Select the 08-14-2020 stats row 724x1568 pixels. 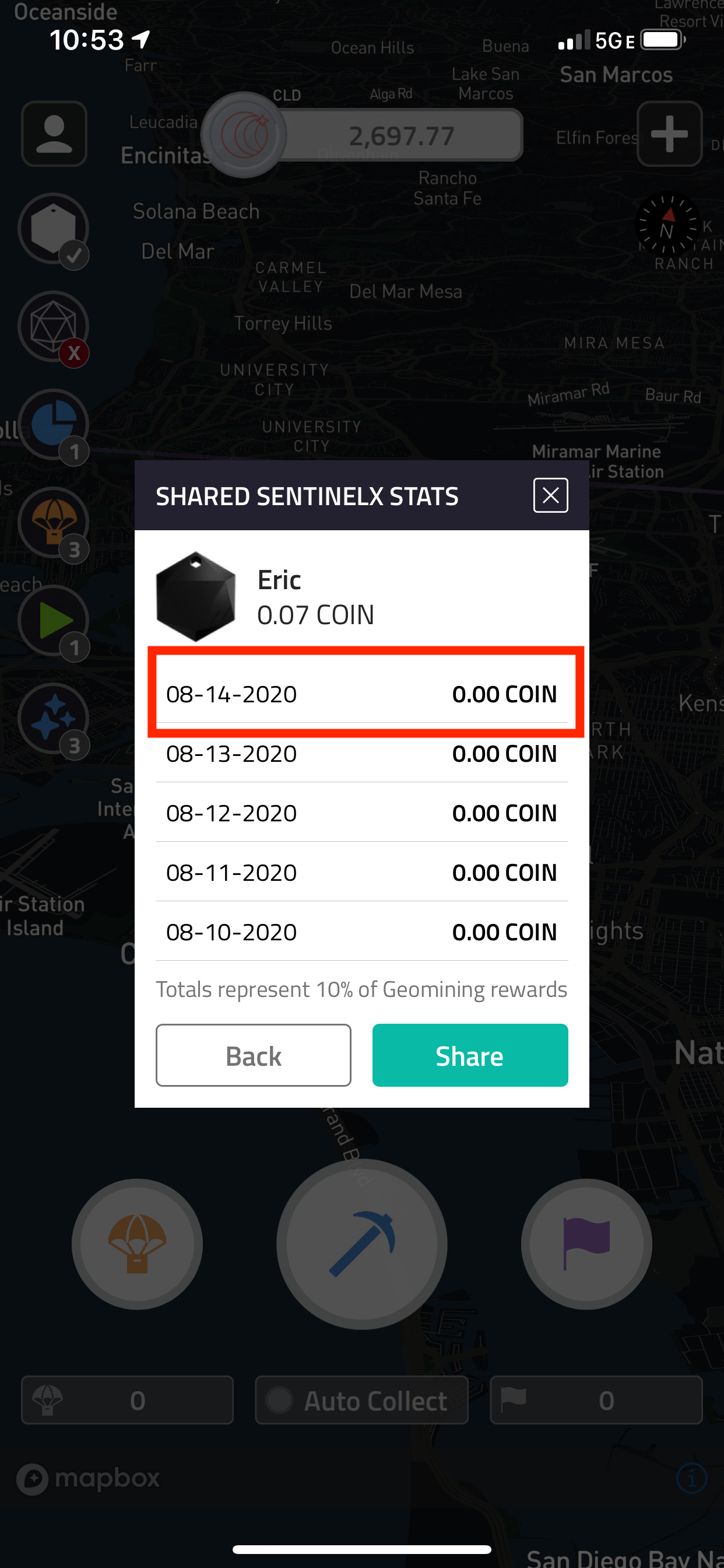click(x=362, y=694)
